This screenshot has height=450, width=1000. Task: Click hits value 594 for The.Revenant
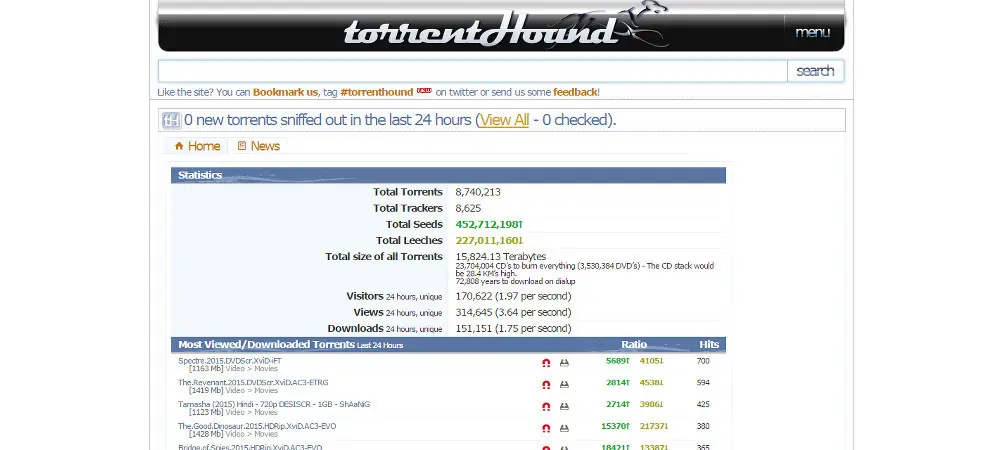pyautogui.click(x=703, y=382)
